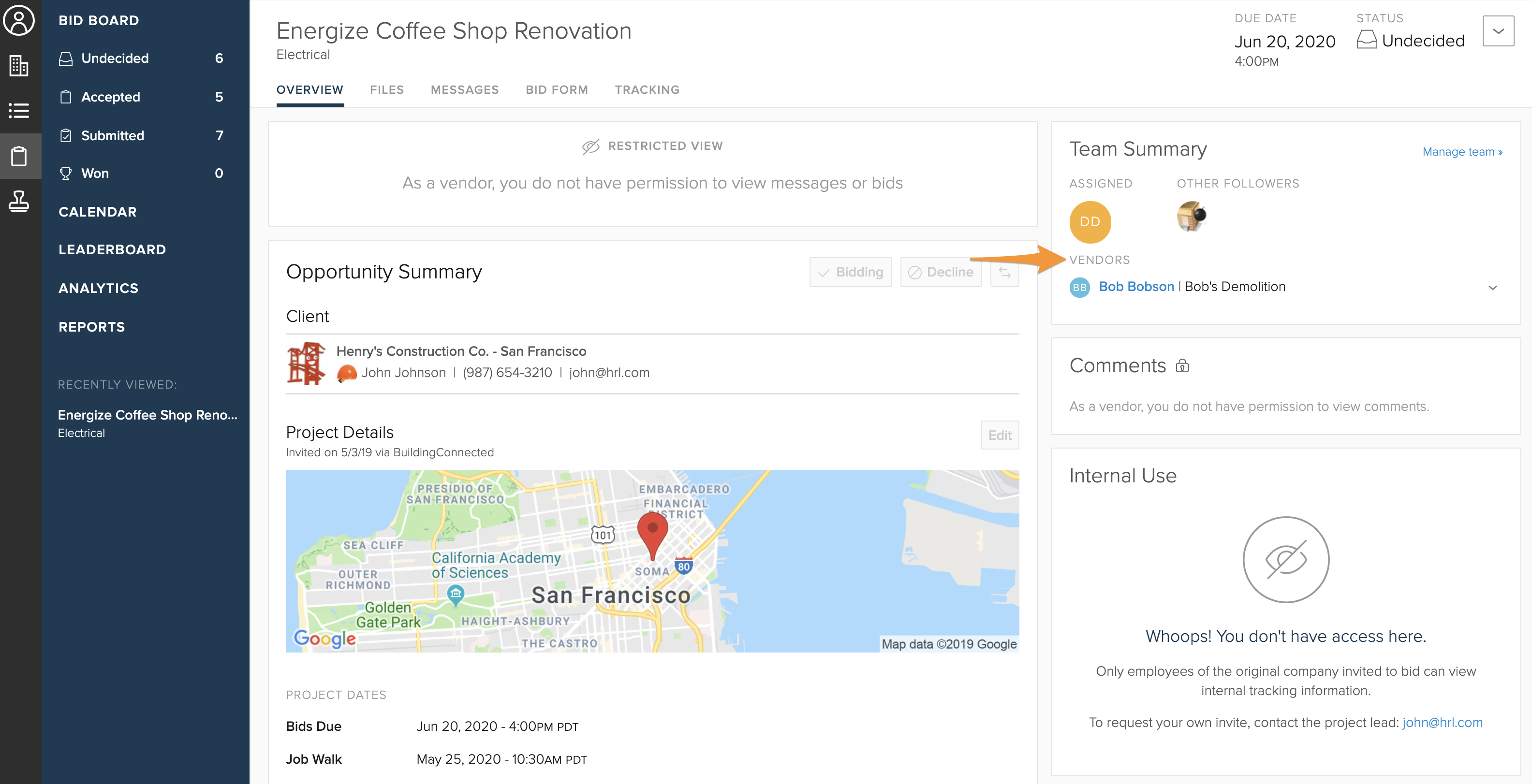Click the orange DD assigned avatar
Image resolution: width=1532 pixels, height=784 pixels.
[1090, 222]
